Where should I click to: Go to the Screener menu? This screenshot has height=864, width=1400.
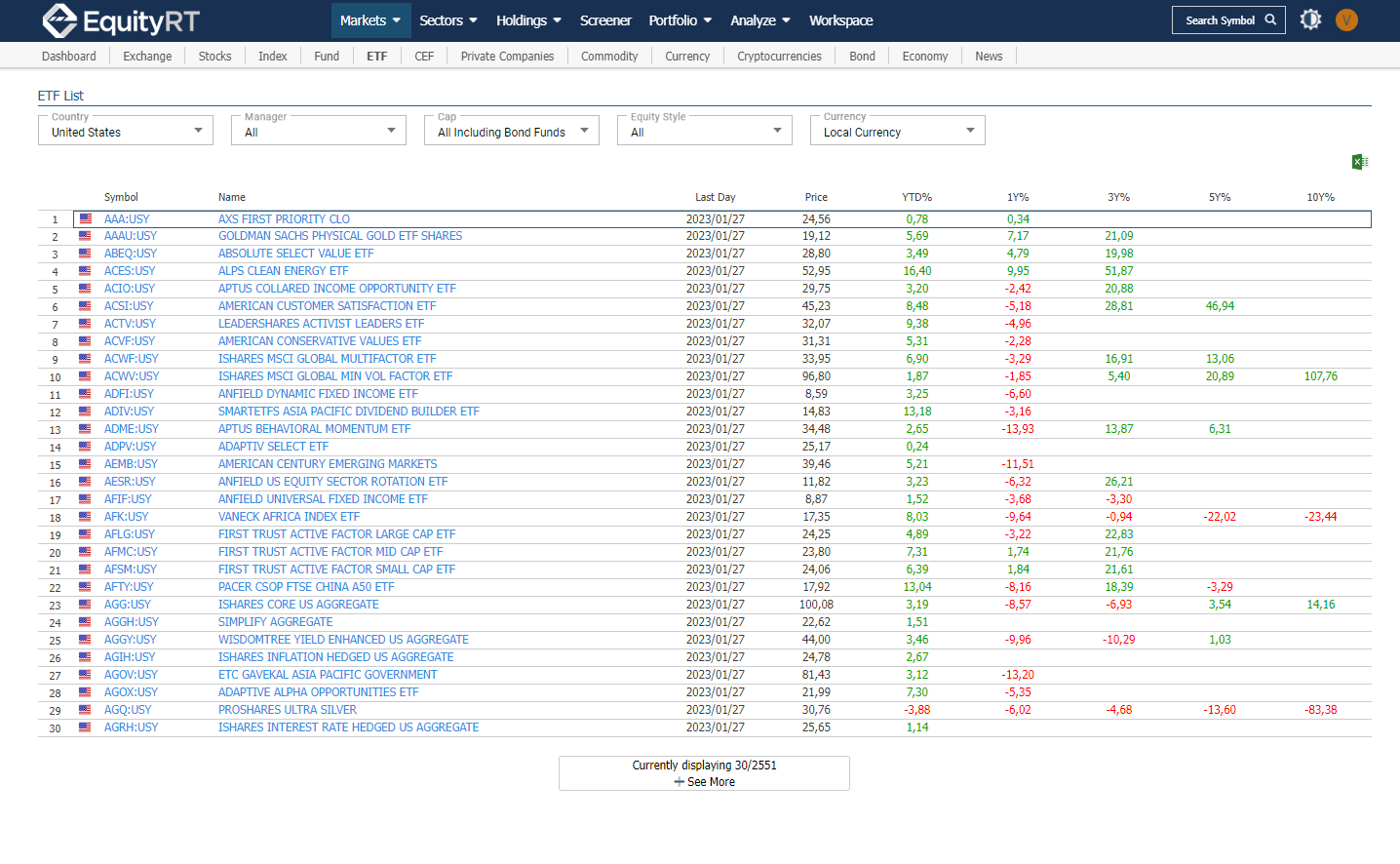(x=605, y=20)
